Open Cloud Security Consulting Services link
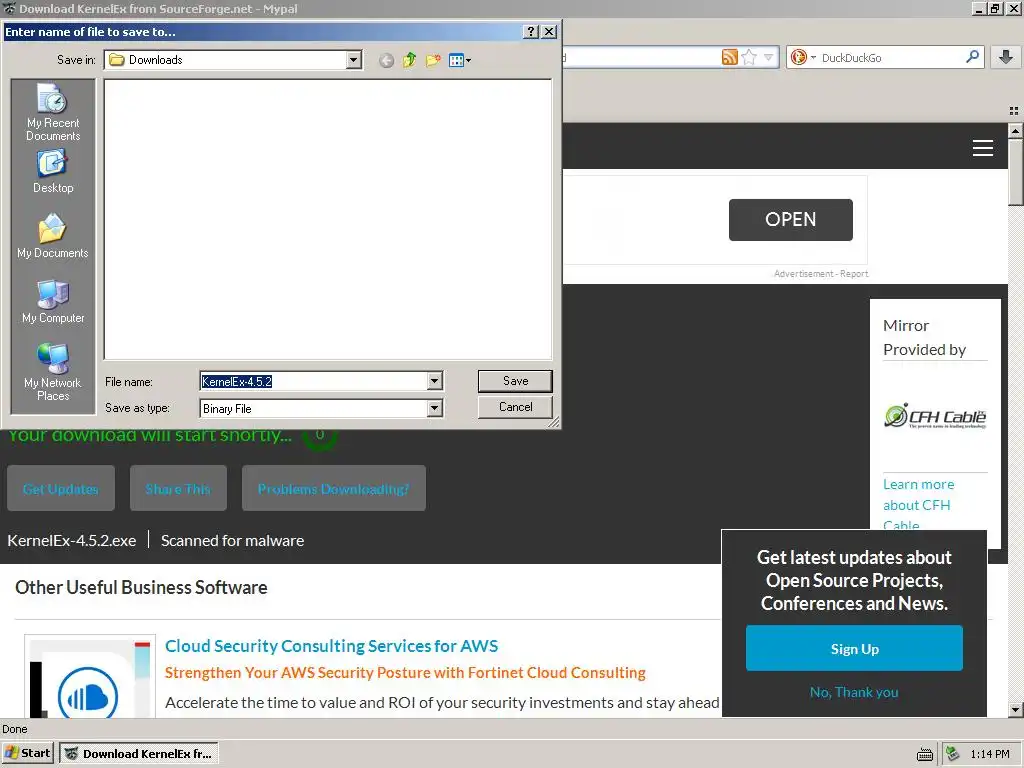This screenshot has height=768, width=1024. click(x=331, y=646)
